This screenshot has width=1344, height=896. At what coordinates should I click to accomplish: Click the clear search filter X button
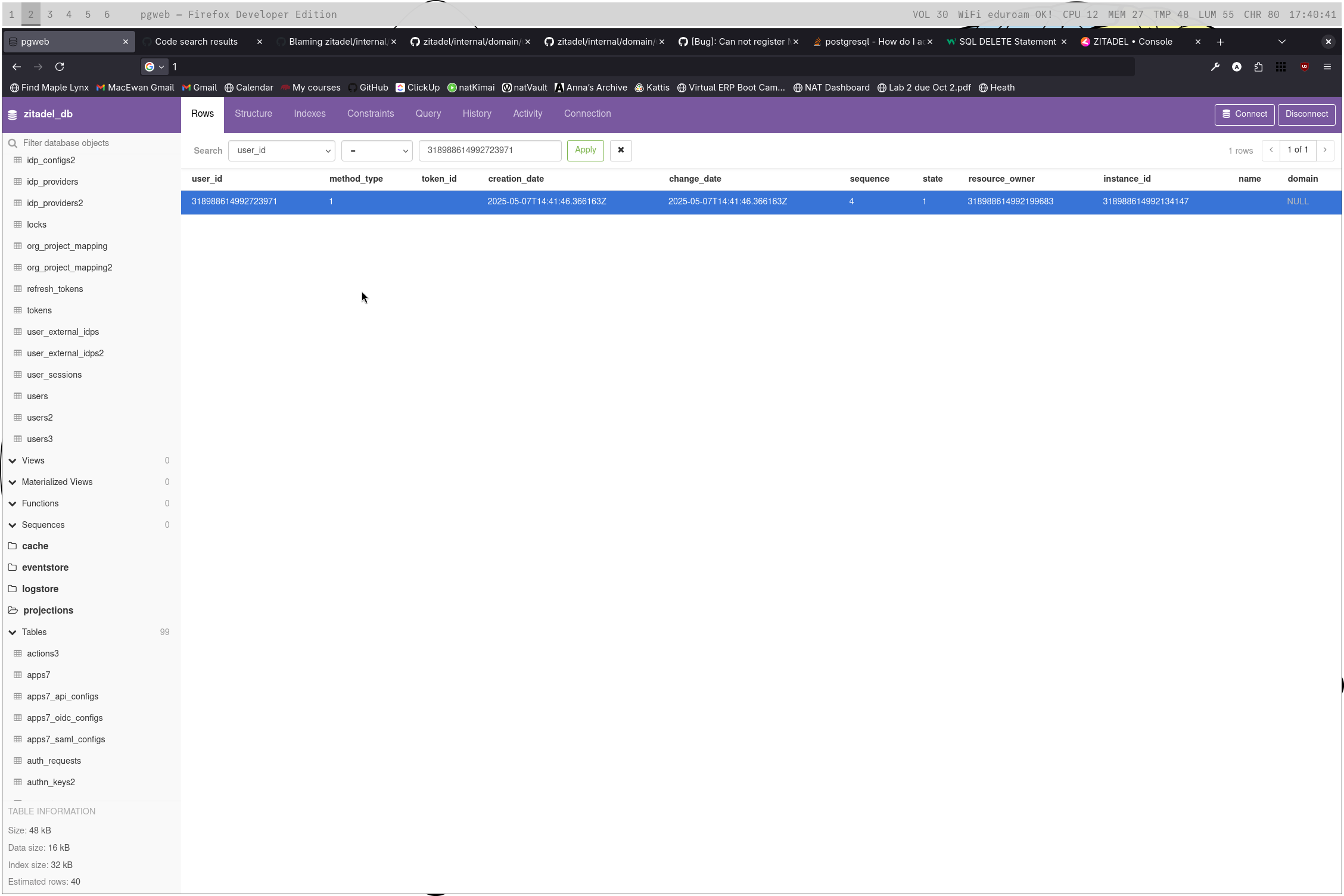620,150
